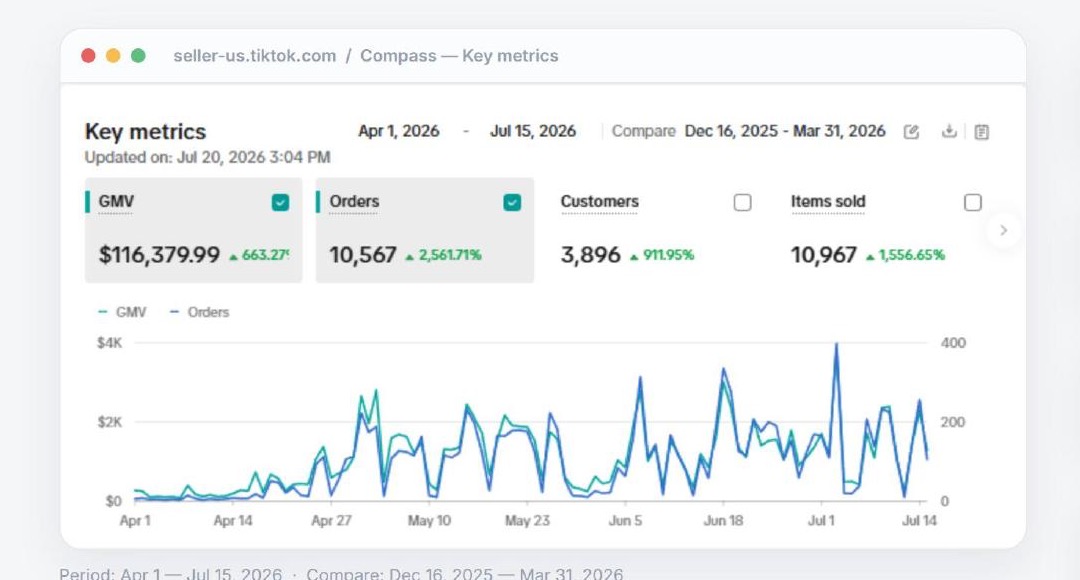Screen dimensions: 1080x580
Task: Select the Items sold metric label
Action: [x=828, y=202]
